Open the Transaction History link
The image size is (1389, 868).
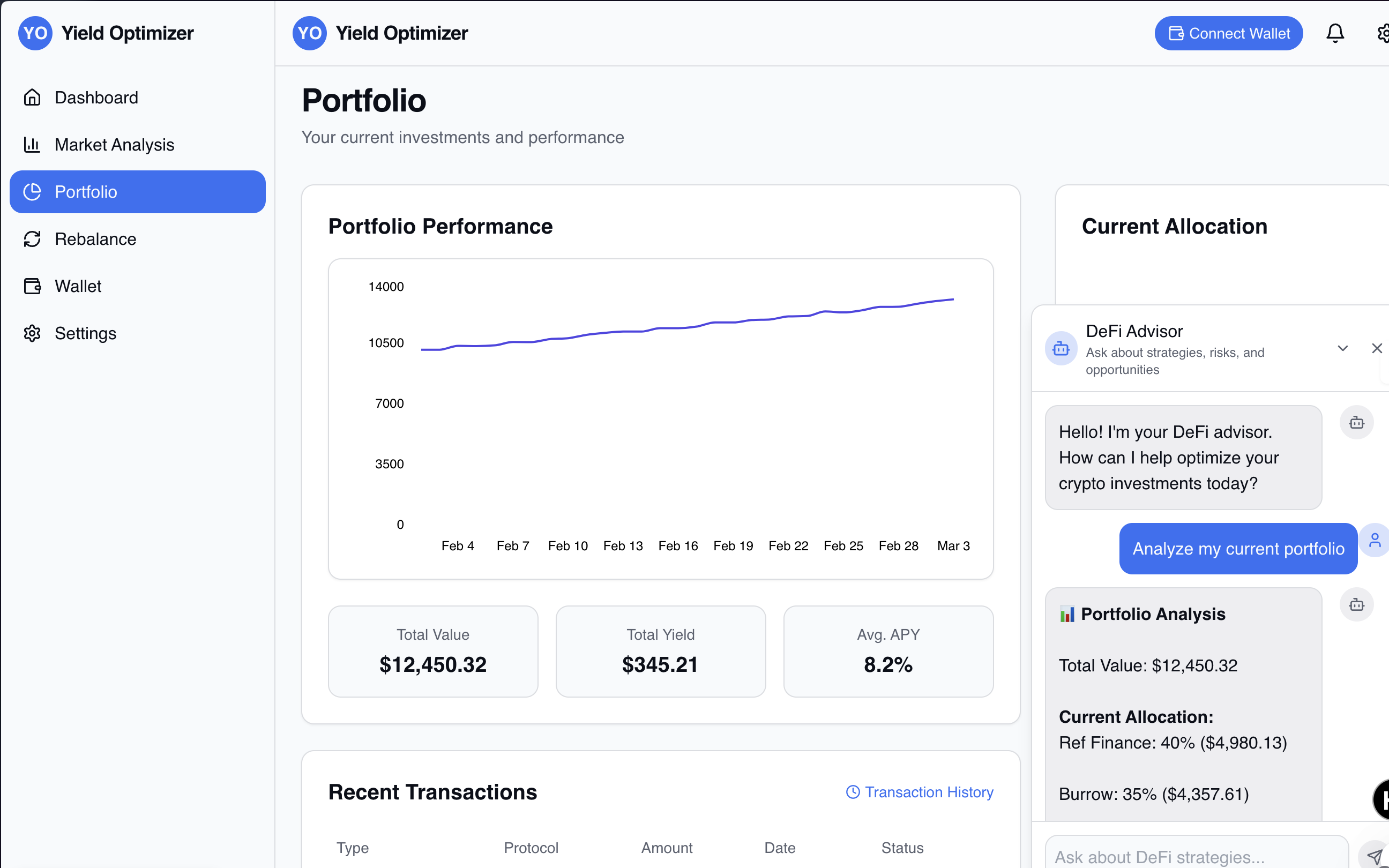tap(920, 792)
